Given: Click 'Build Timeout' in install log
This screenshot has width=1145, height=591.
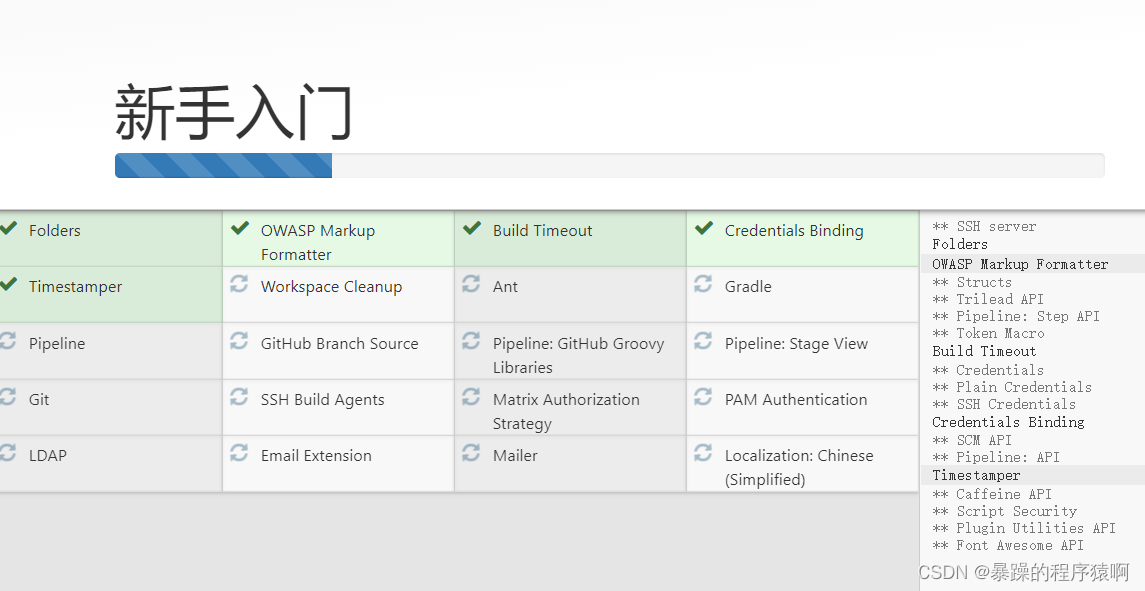Looking at the screenshot, I should click(984, 351).
